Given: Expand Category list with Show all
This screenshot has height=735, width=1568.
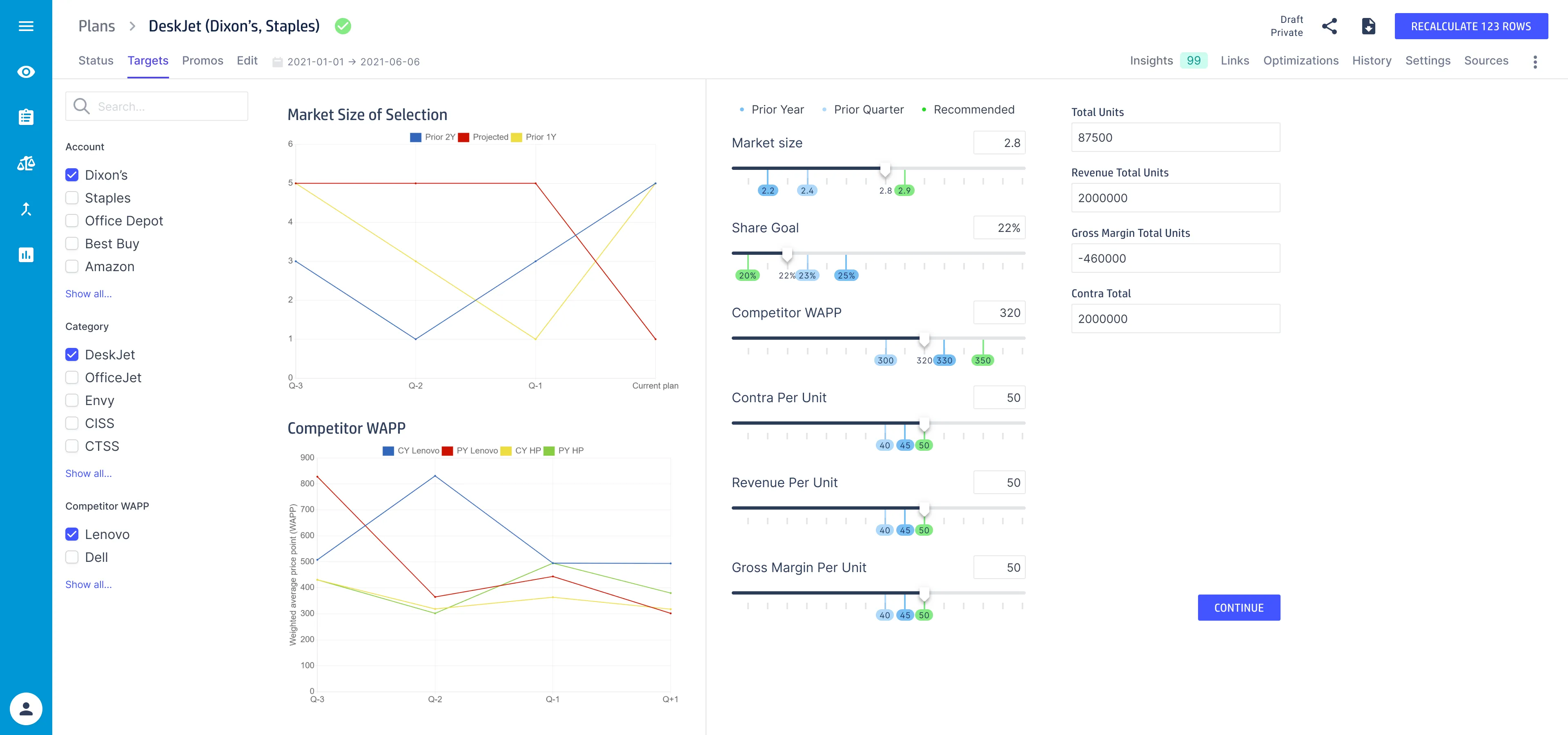Looking at the screenshot, I should [x=88, y=473].
